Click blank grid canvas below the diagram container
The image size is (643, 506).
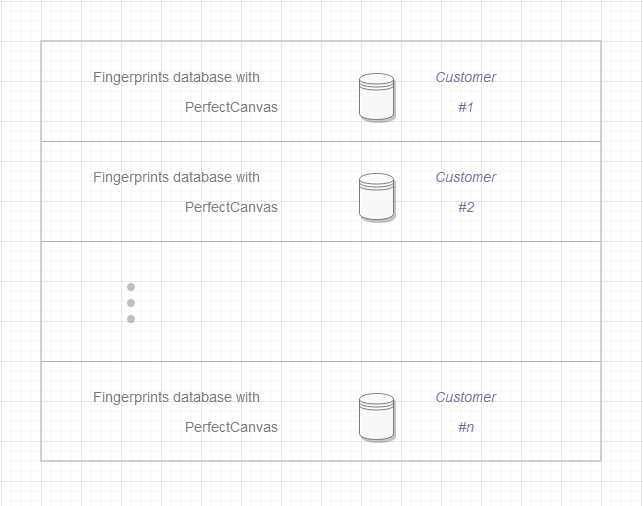pyautogui.click(x=320, y=485)
